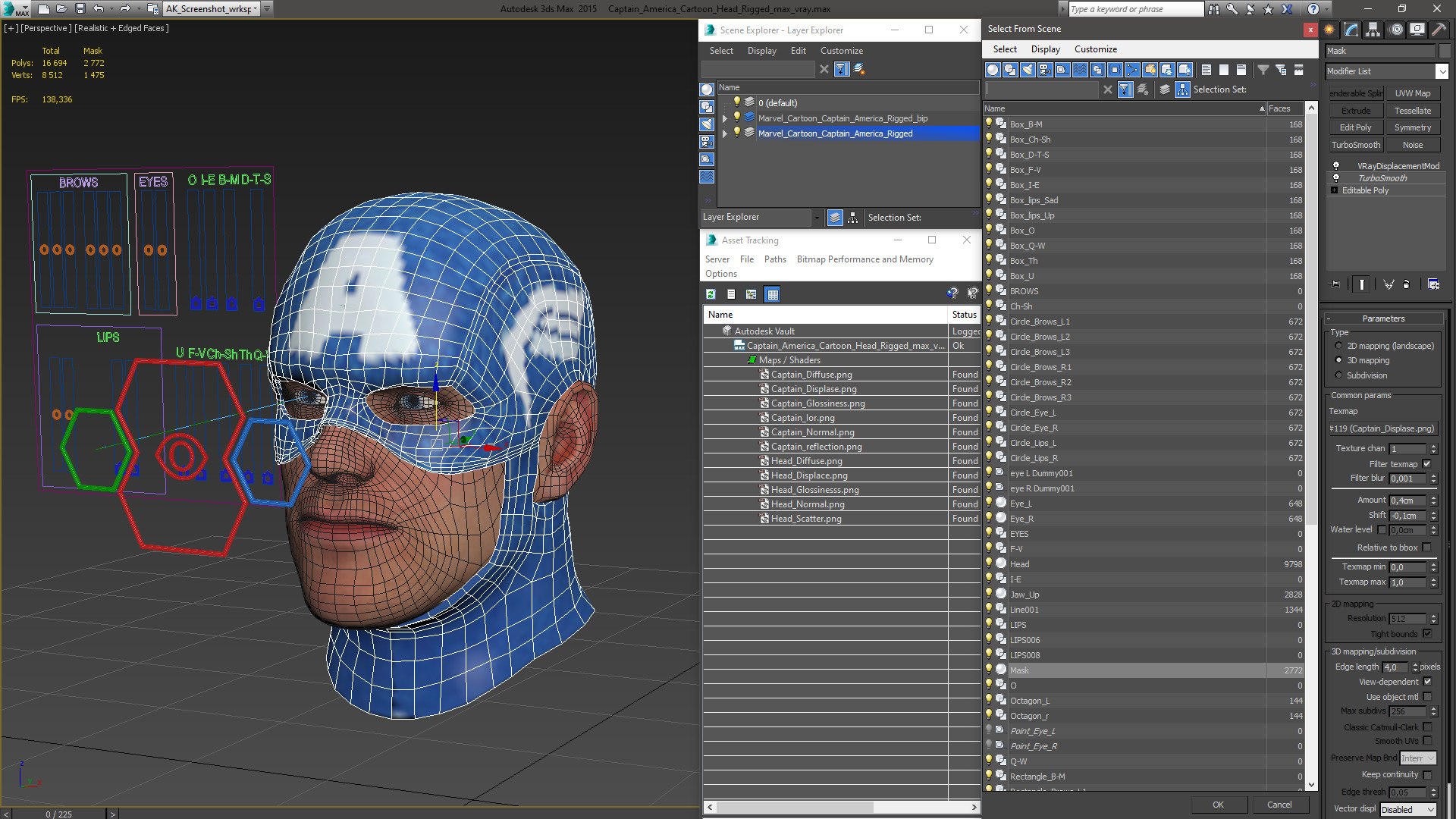Click the Undo arrow icon
Screen dimensions: 1456x819
[99, 9]
